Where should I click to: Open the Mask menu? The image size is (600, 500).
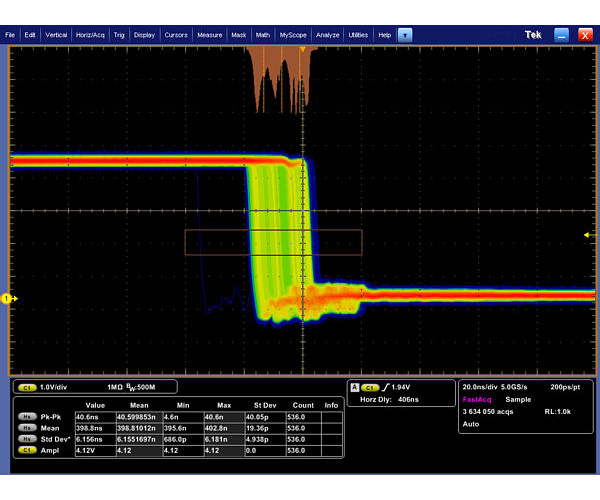click(239, 35)
